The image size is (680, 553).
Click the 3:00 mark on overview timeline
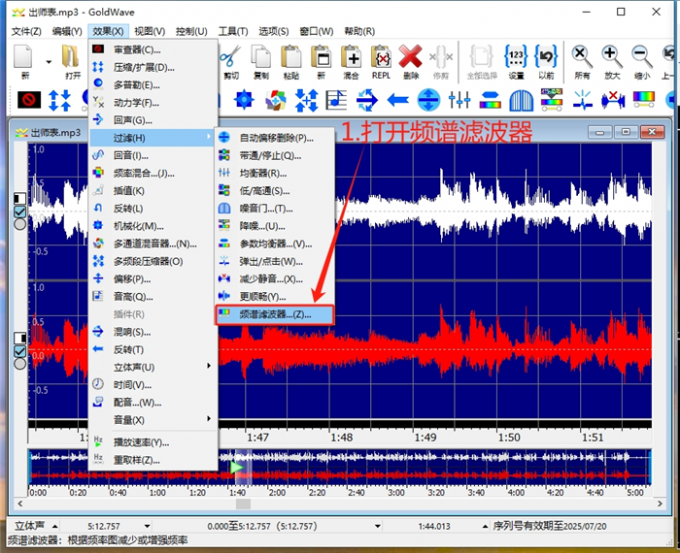point(396,493)
